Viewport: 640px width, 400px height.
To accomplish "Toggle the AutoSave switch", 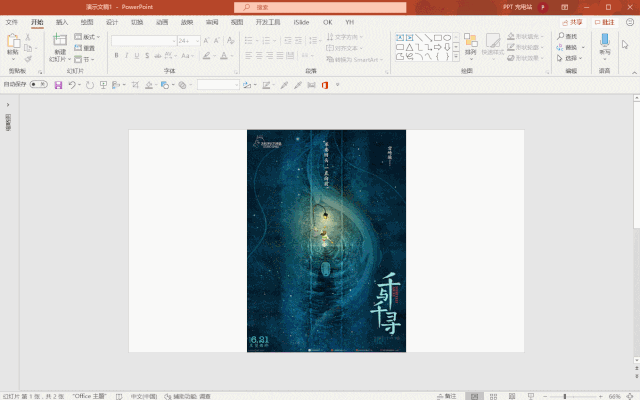I will coord(38,85).
